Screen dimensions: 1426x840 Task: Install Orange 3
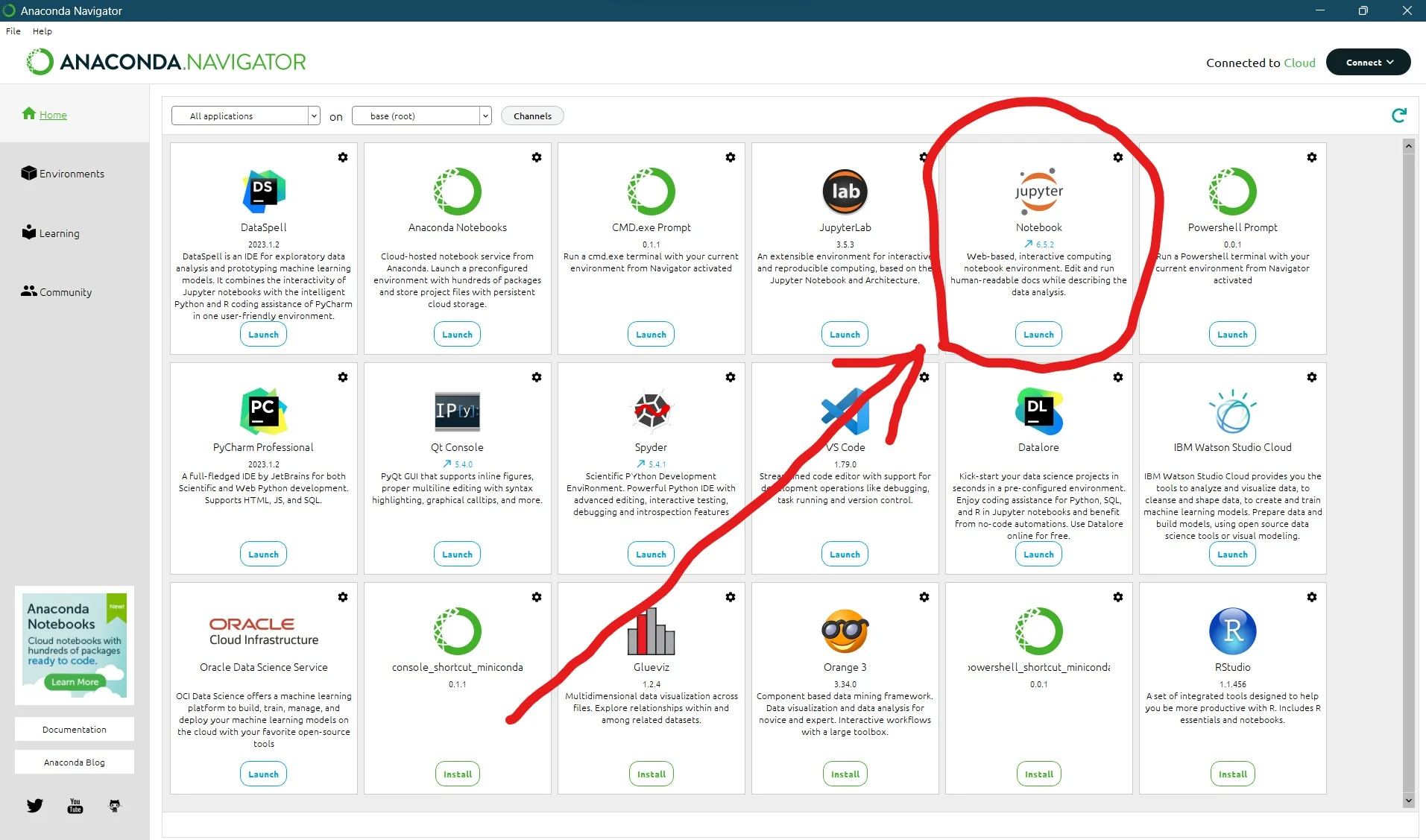tap(845, 774)
